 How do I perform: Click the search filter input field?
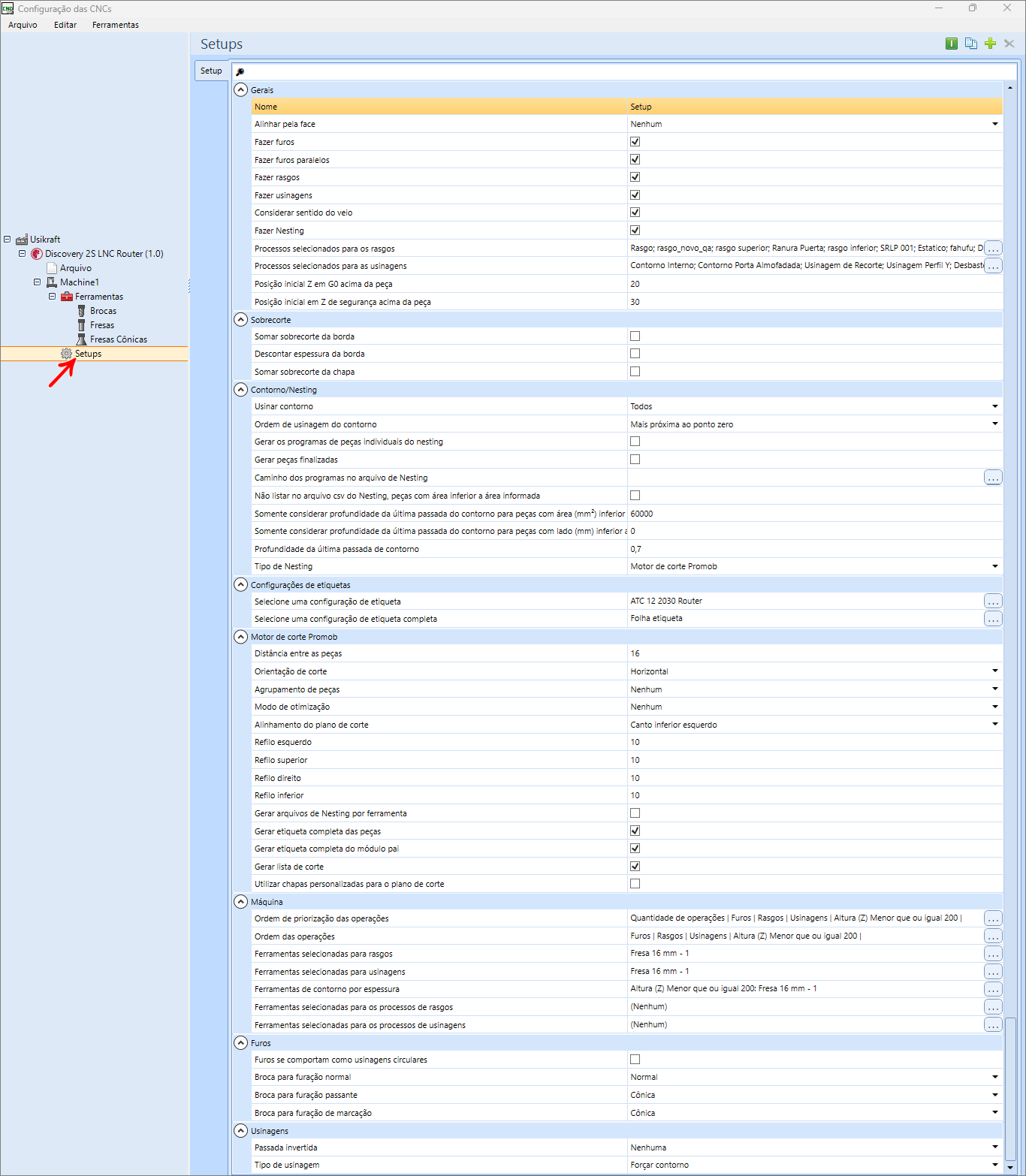[624, 72]
